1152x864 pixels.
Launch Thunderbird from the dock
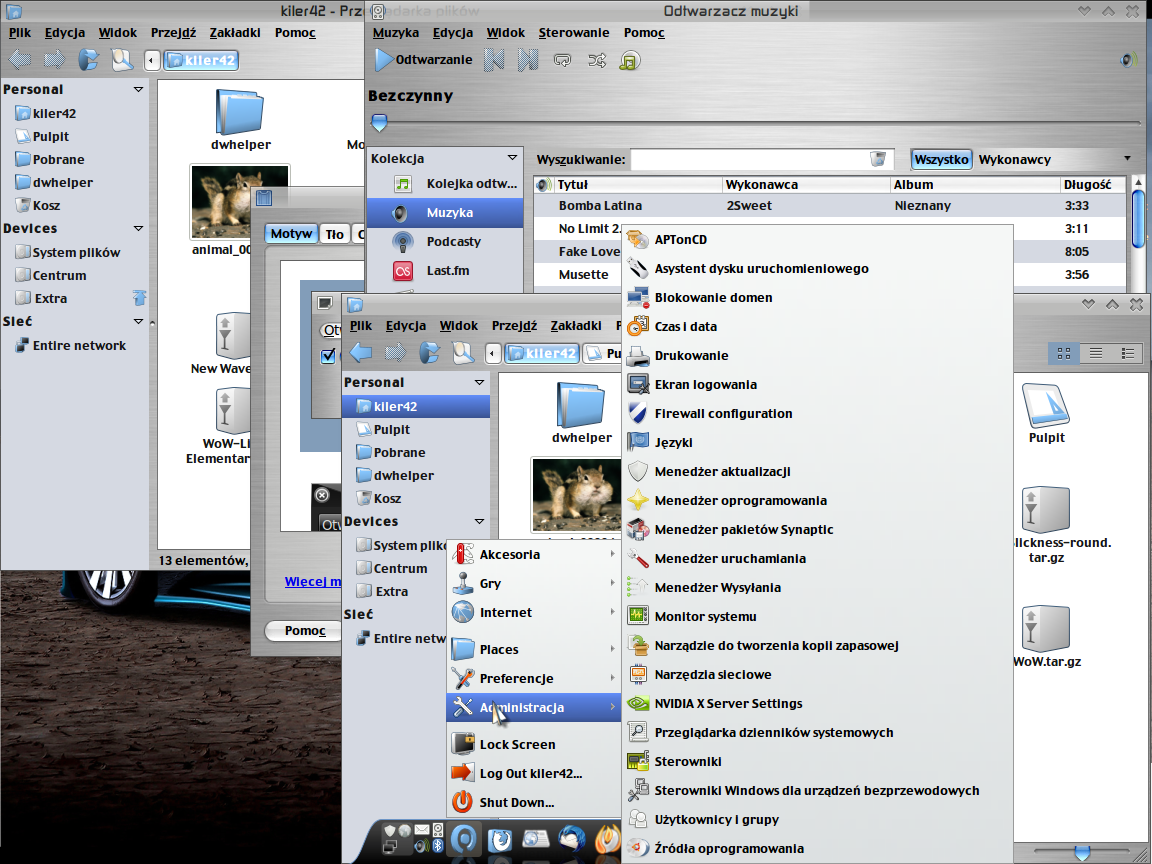572,839
